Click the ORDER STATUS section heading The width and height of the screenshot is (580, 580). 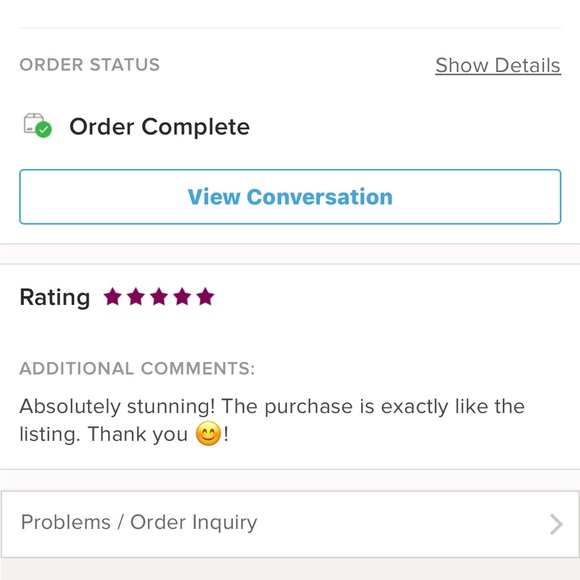[x=90, y=65]
